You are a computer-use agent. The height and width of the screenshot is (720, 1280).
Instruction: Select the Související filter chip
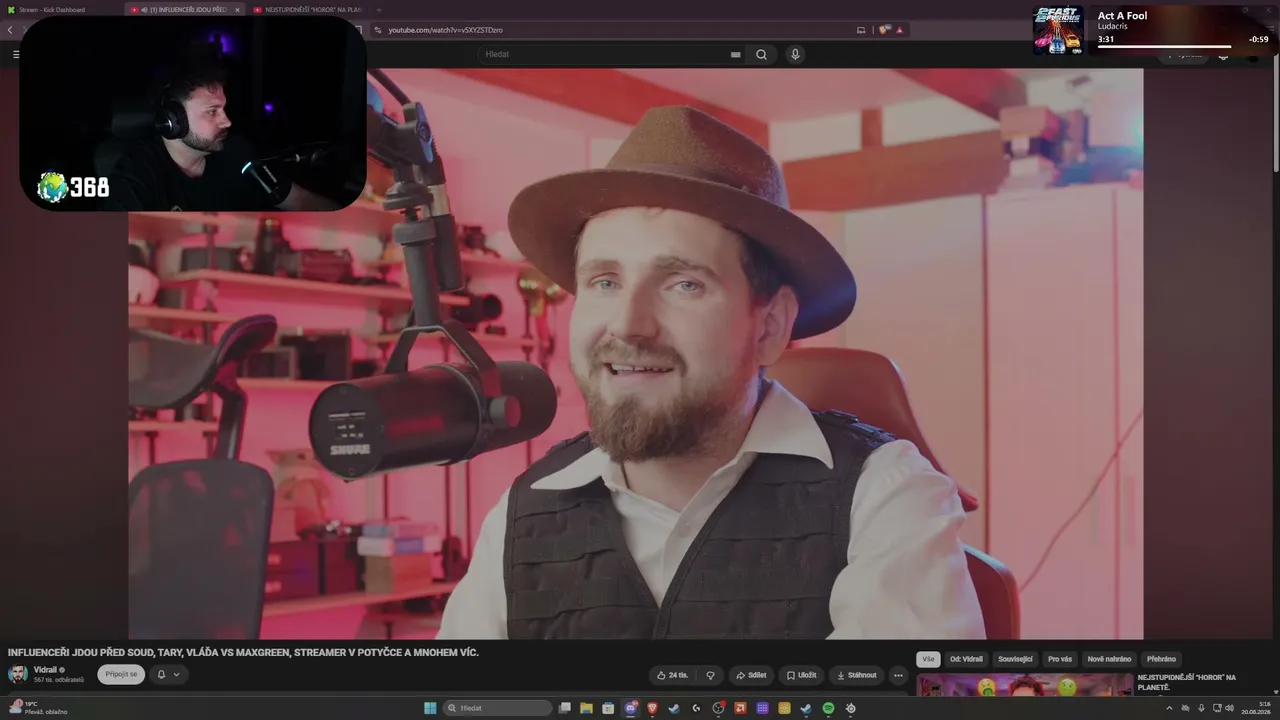pos(1015,659)
